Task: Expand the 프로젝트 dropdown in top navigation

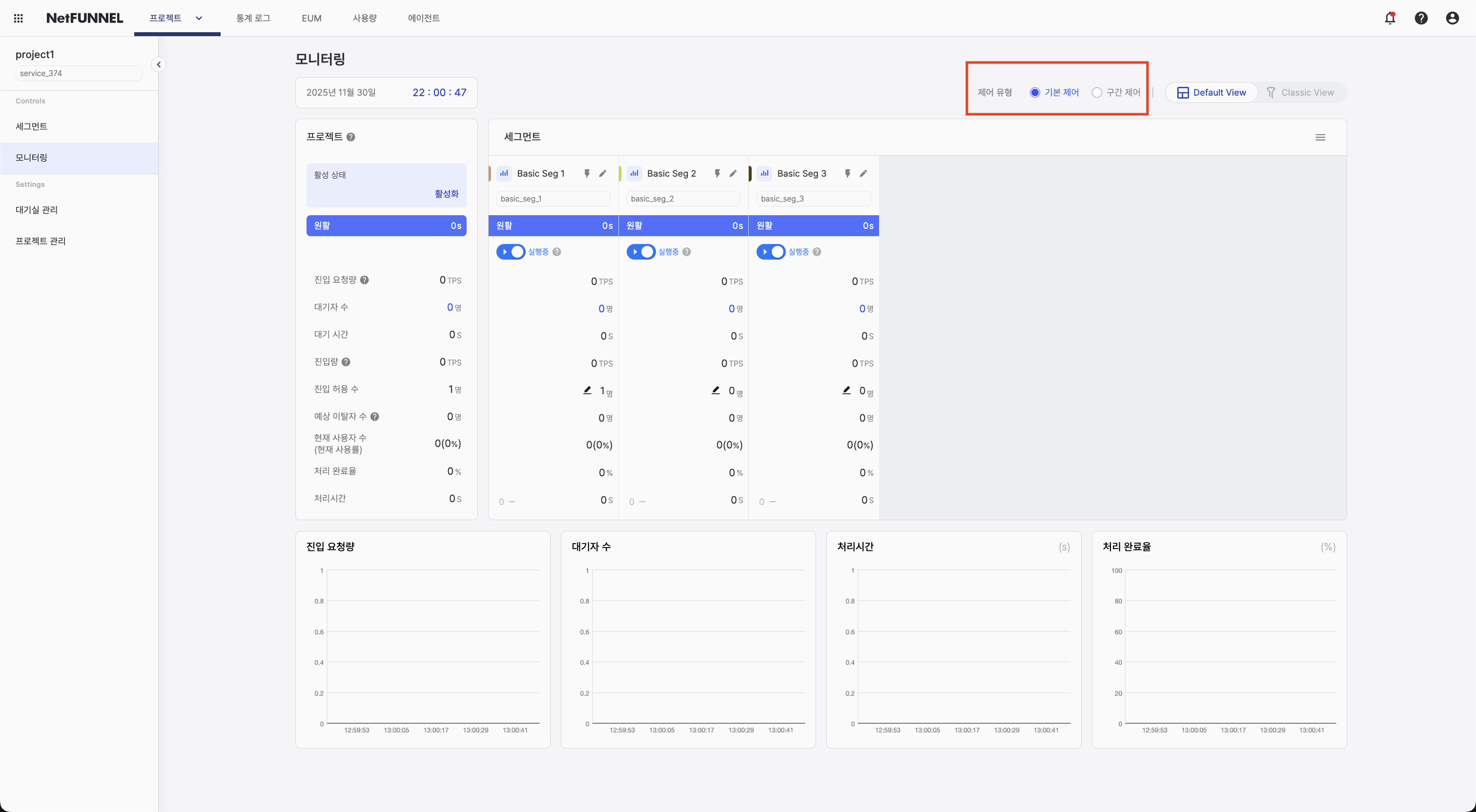Action: tap(199, 18)
